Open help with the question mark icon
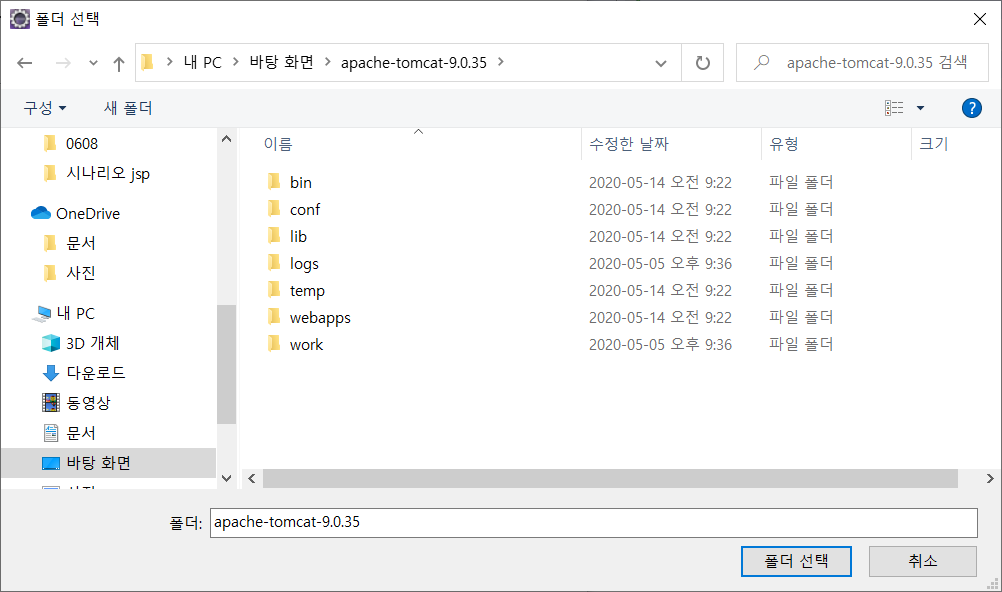 [x=971, y=108]
